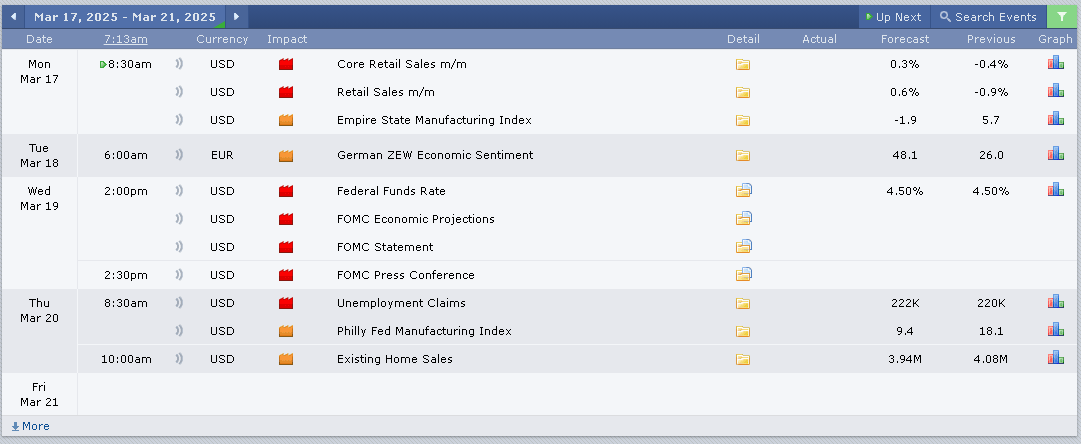Click orange impact icon for Existing Home Sales

click(286, 359)
